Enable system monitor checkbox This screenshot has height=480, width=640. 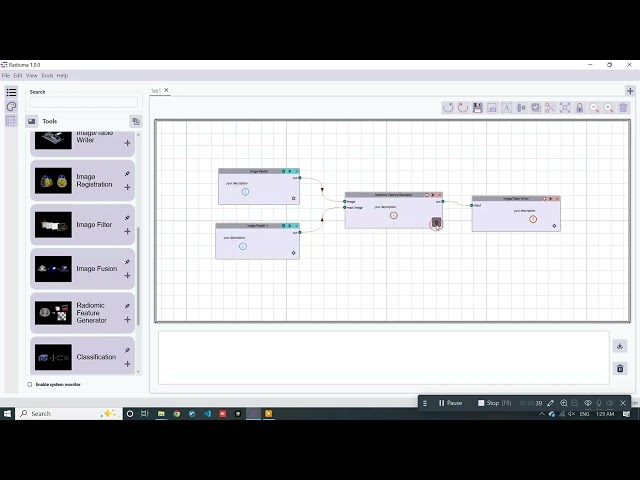coord(30,384)
